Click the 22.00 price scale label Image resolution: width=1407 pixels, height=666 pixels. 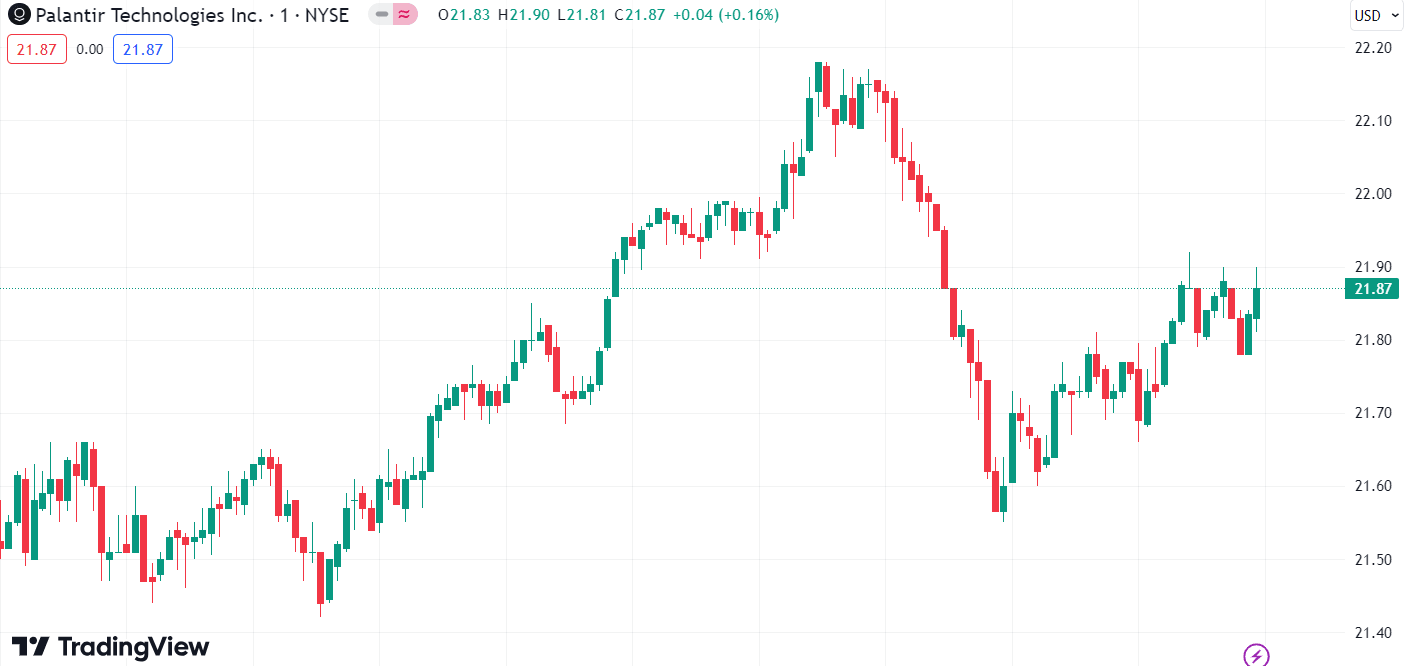pos(1373,194)
